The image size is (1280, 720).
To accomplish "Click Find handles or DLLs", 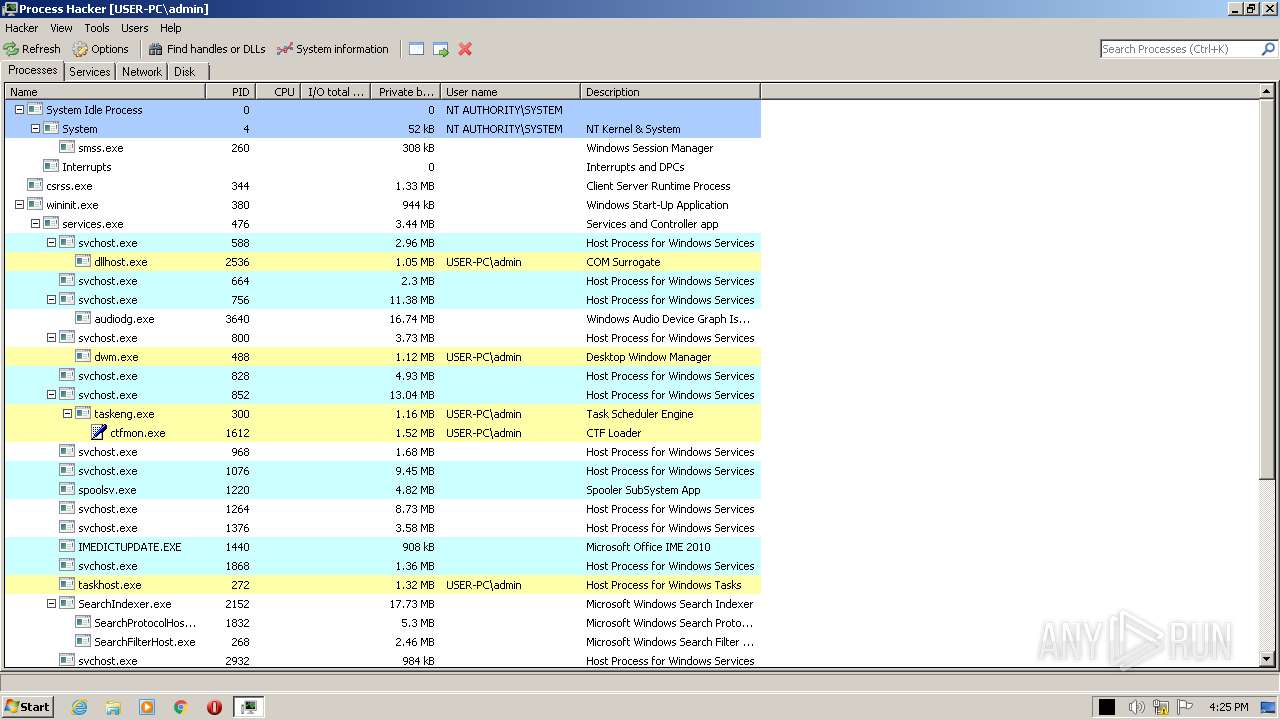I will click(x=207, y=49).
